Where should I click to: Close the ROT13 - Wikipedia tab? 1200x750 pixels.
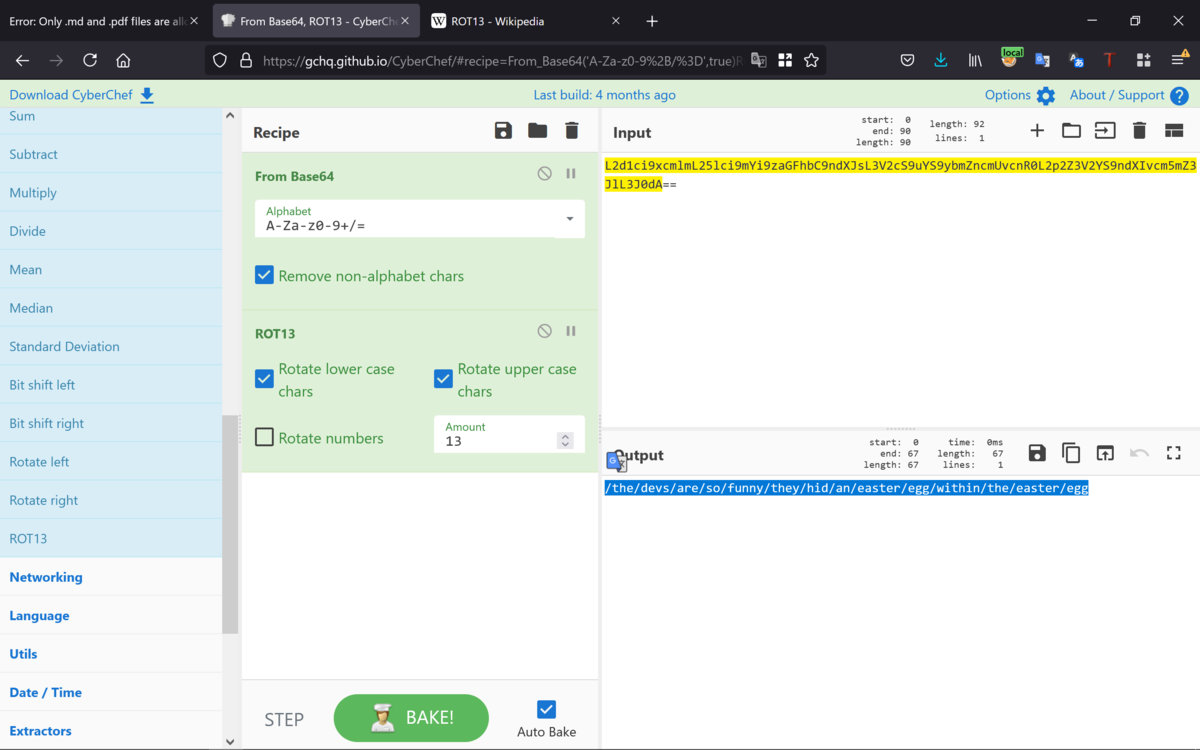pyautogui.click(x=616, y=21)
